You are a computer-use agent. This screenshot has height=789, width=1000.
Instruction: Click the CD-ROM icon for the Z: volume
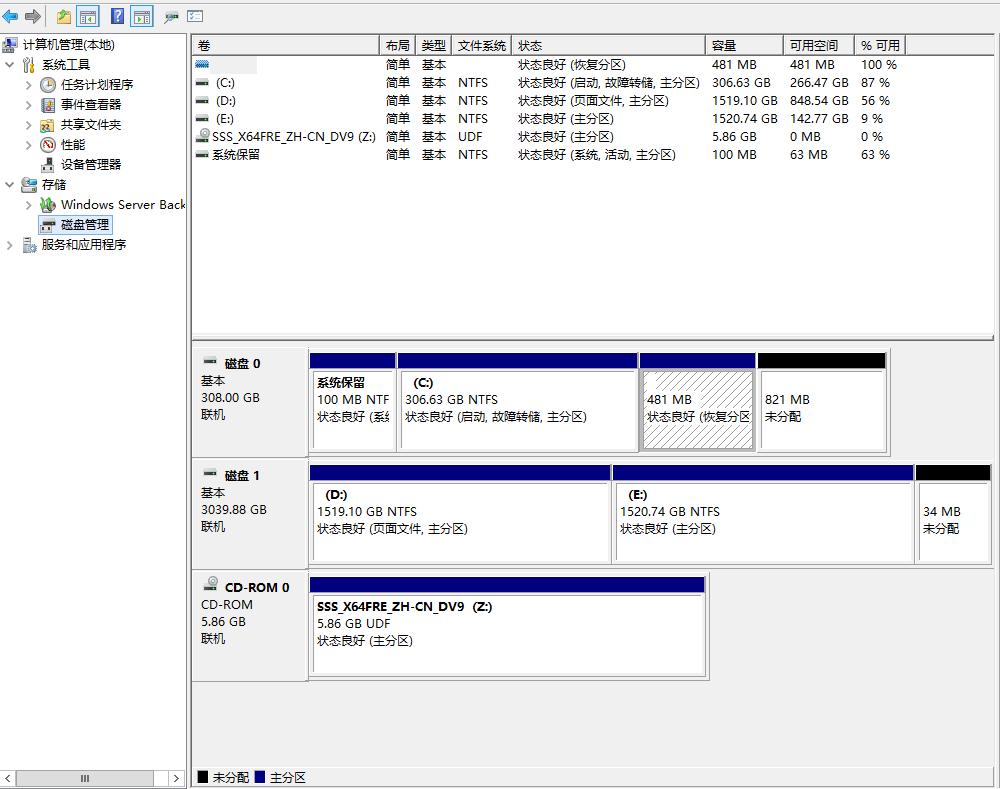click(203, 136)
